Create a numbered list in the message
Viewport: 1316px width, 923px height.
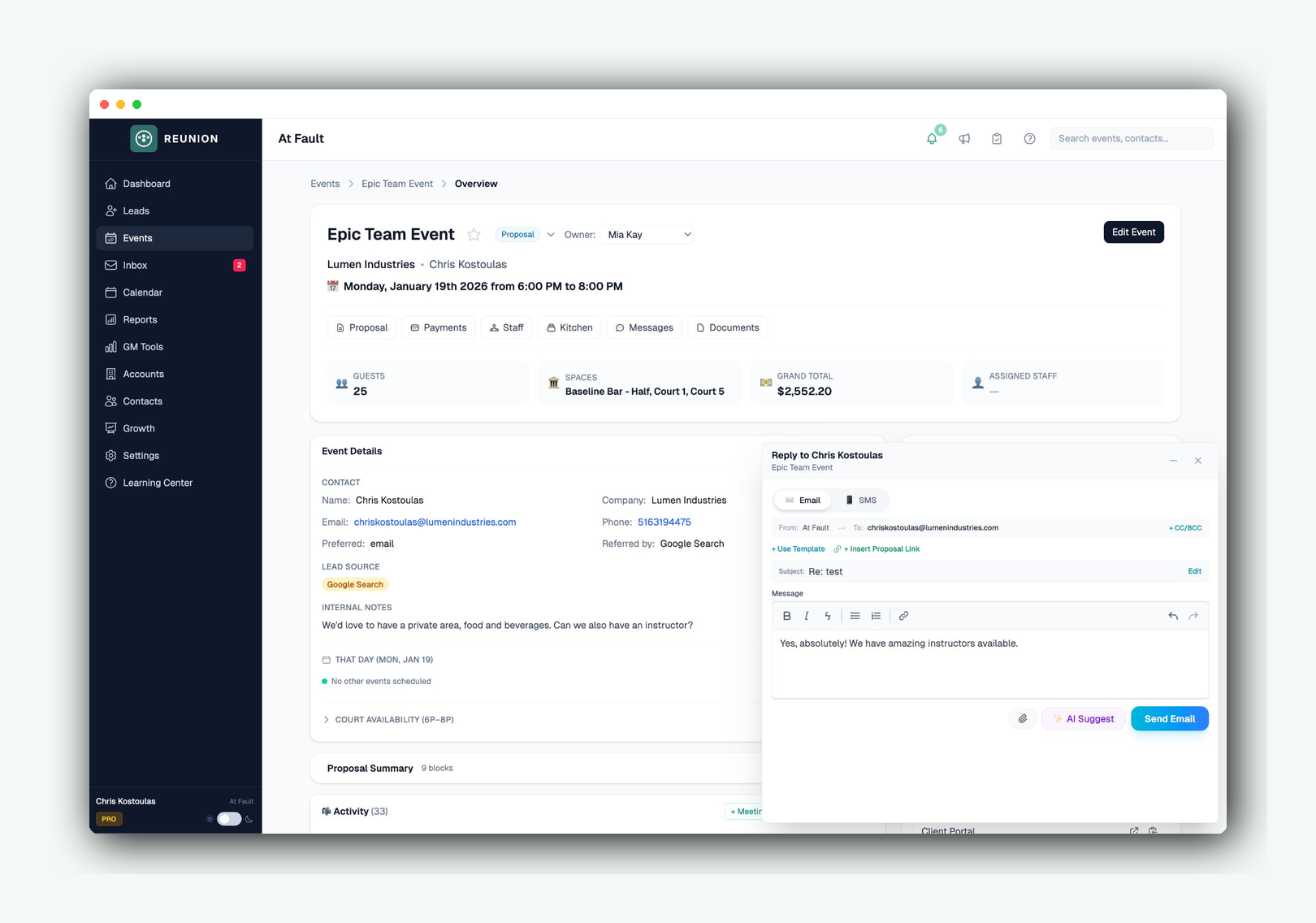point(876,615)
